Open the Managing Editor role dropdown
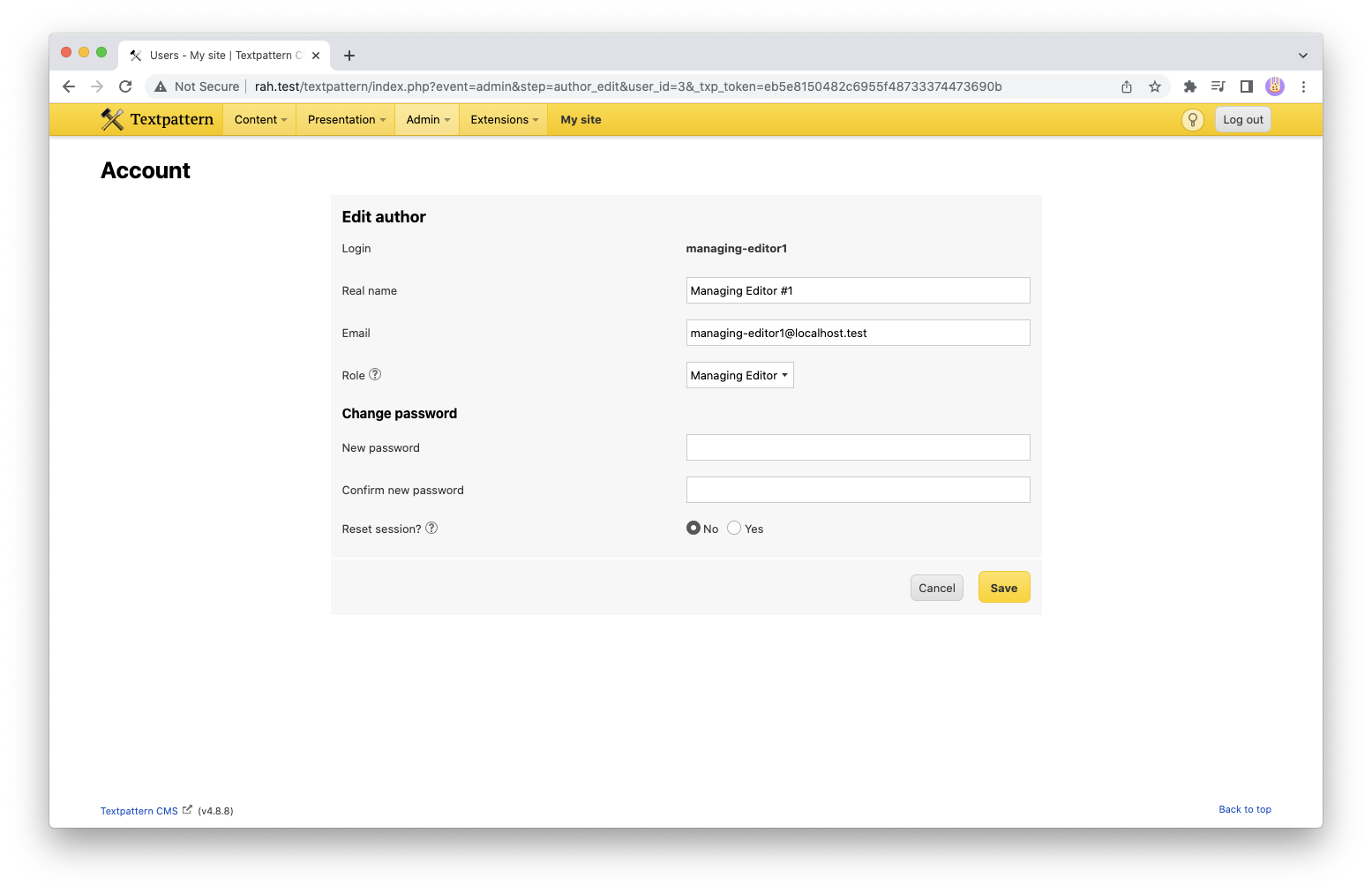This screenshot has width=1372, height=893. click(x=739, y=375)
